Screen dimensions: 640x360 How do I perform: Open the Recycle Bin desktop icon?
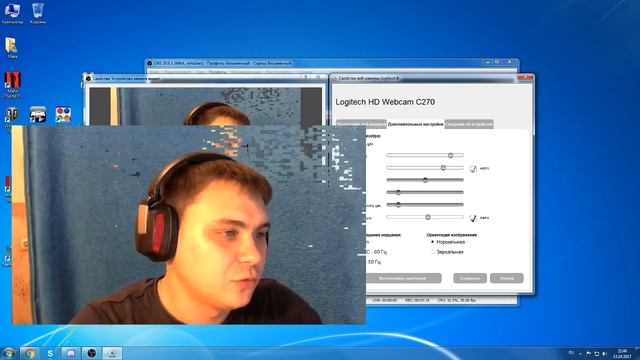pyautogui.click(x=38, y=13)
